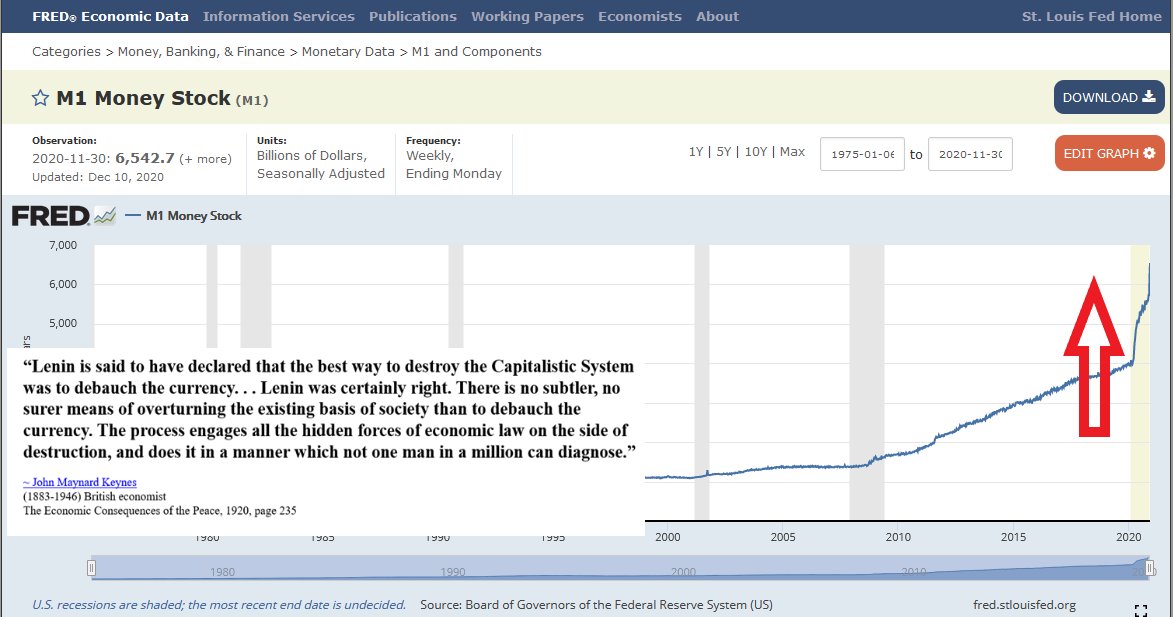Image resolution: width=1173 pixels, height=617 pixels.
Task: Click the (+ more) observations link
Action: pyautogui.click(x=205, y=159)
